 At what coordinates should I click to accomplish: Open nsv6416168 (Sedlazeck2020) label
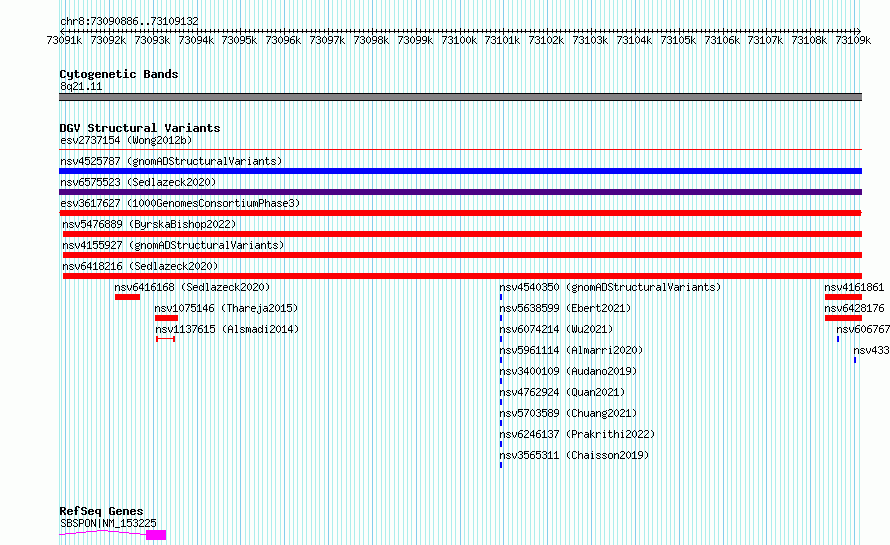(x=192, y=287)
